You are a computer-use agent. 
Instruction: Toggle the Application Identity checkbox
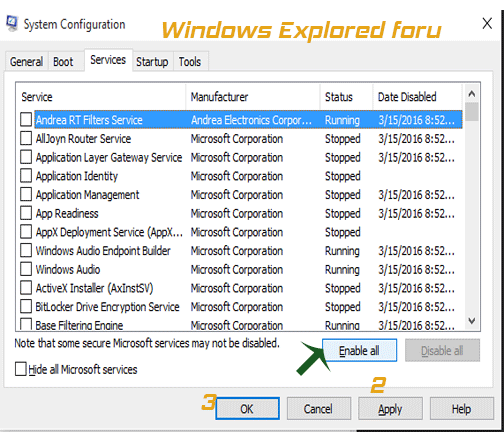(x=26, y=175)
